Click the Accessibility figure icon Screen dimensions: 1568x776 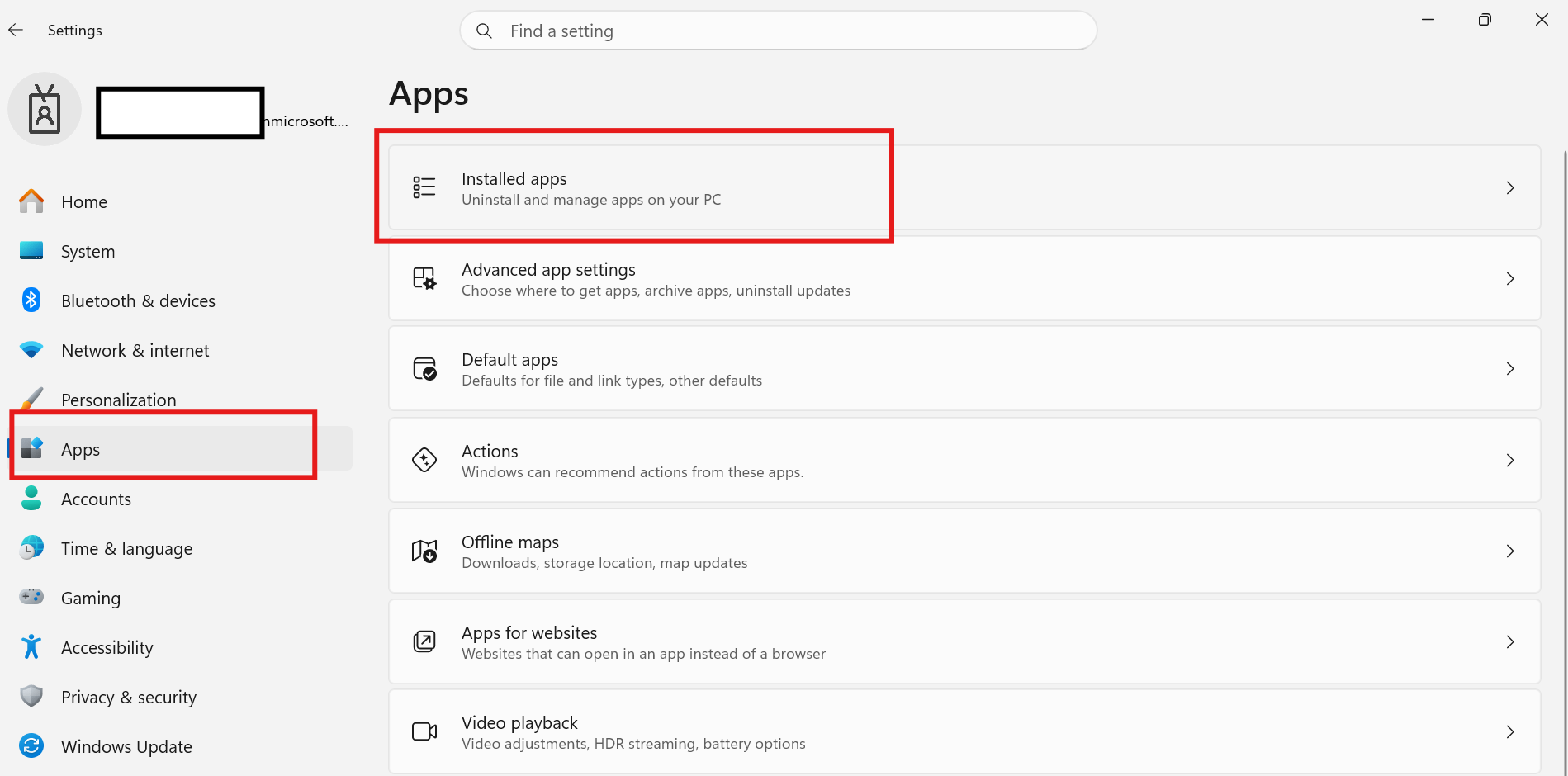tap(31, 646)
